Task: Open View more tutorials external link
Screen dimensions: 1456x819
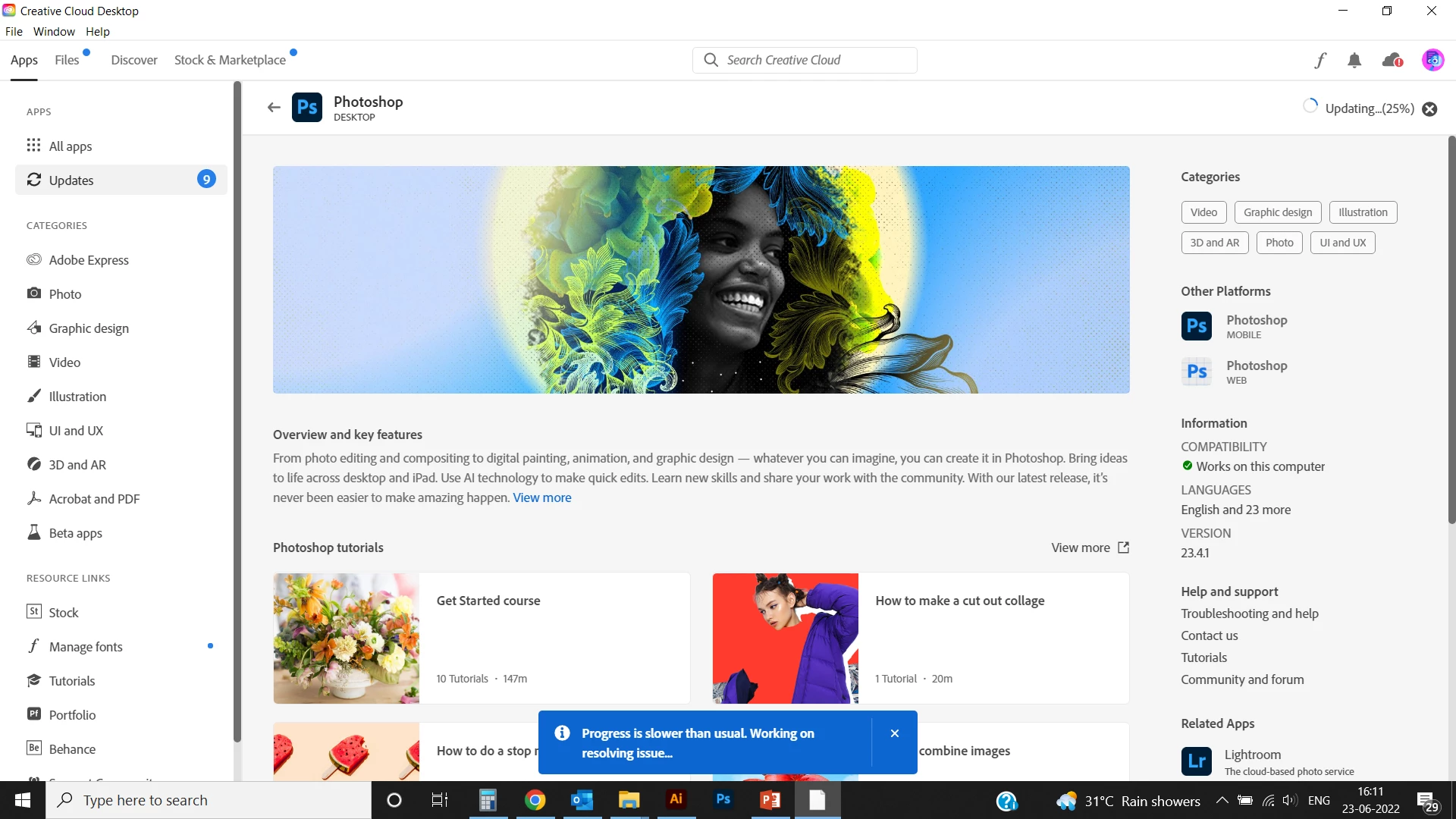Action: point(1090,548)
